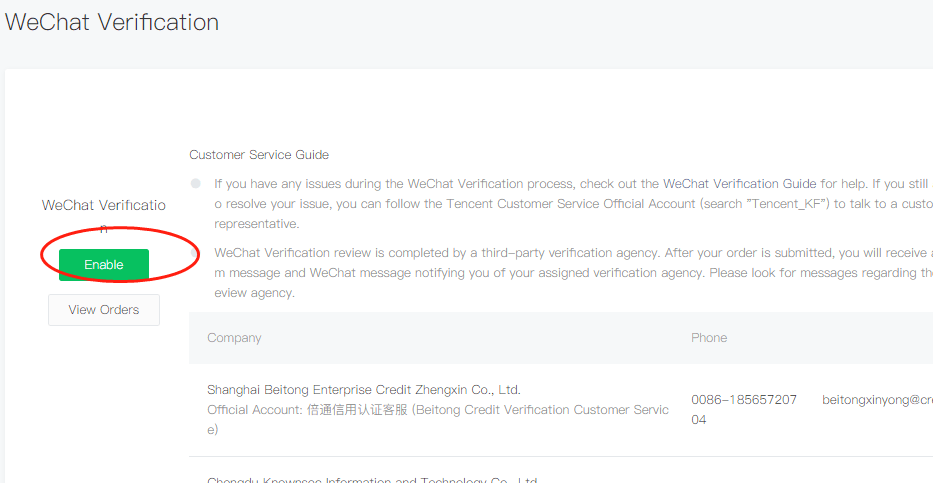The height and width of the screenshot is (483, 933).
Task: Click the phone number 0086-18565720704
Action: click(x=744, y=410)
